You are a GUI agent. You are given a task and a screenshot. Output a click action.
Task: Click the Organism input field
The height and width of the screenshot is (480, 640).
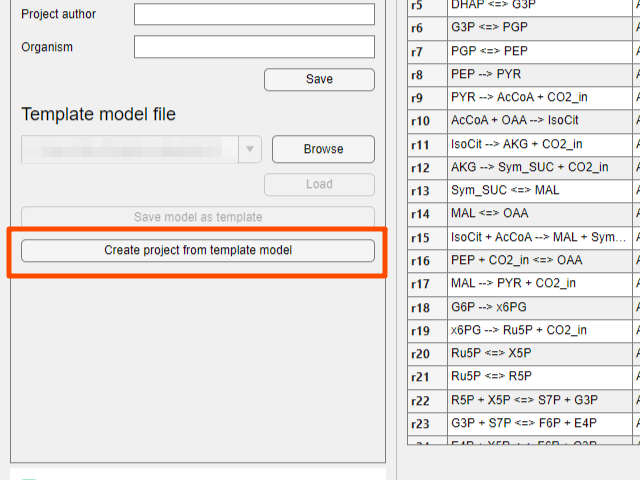254,47
